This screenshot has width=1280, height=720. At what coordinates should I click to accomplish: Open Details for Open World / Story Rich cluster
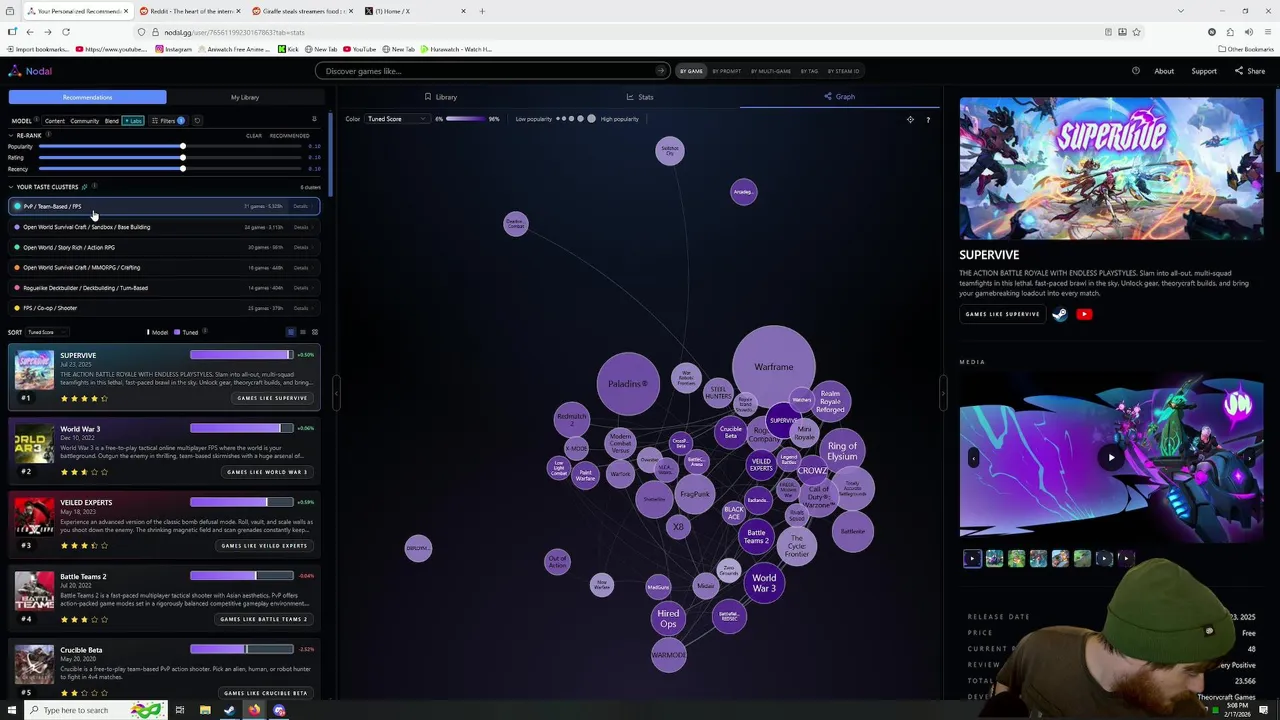pyautogui.click(x=301, y=247)
